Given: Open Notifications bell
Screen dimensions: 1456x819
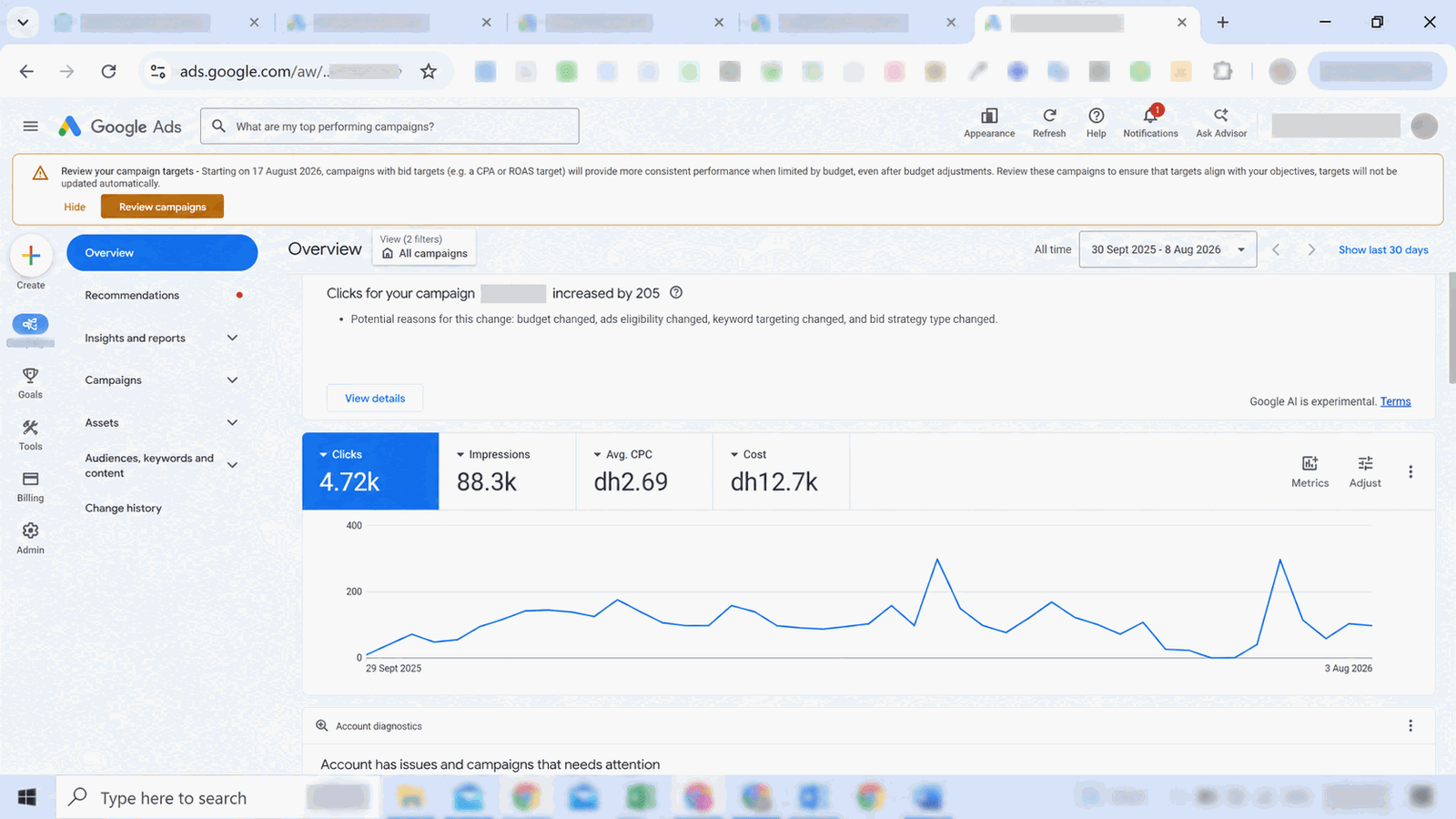Looking at the screenshot, I should [x=1150, y=123].
